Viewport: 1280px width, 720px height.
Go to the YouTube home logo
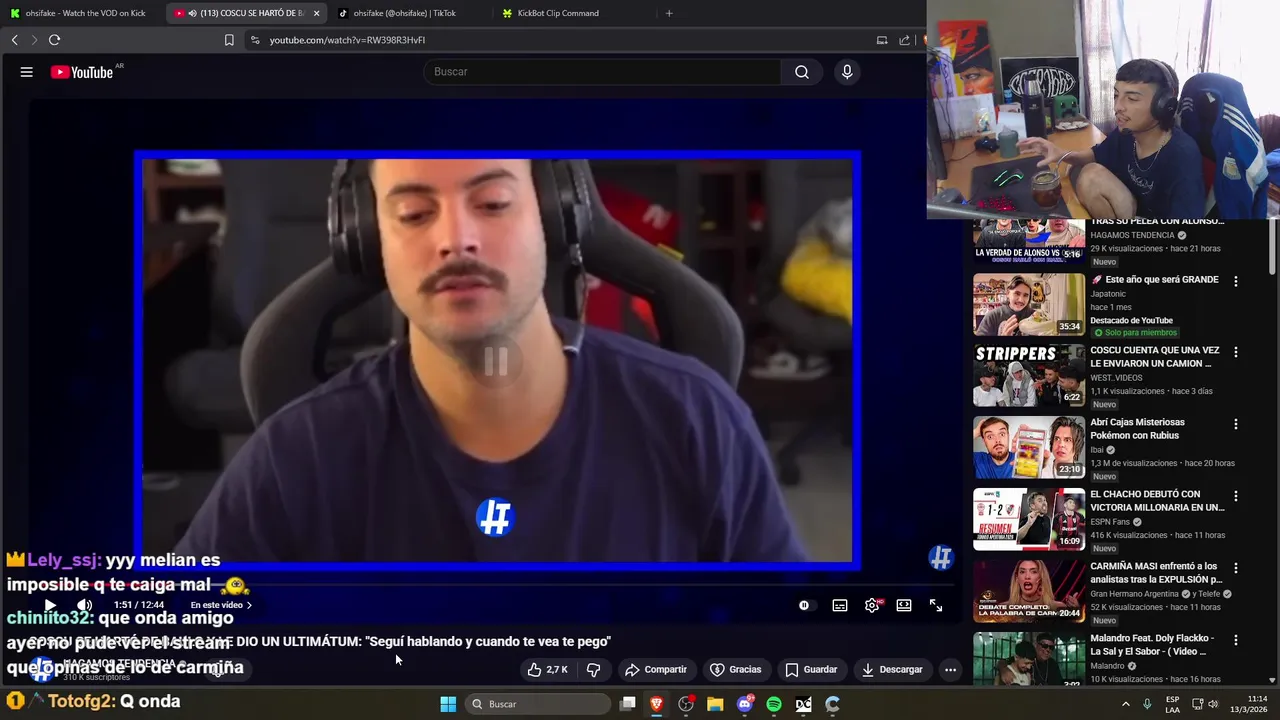click(82, 72)
